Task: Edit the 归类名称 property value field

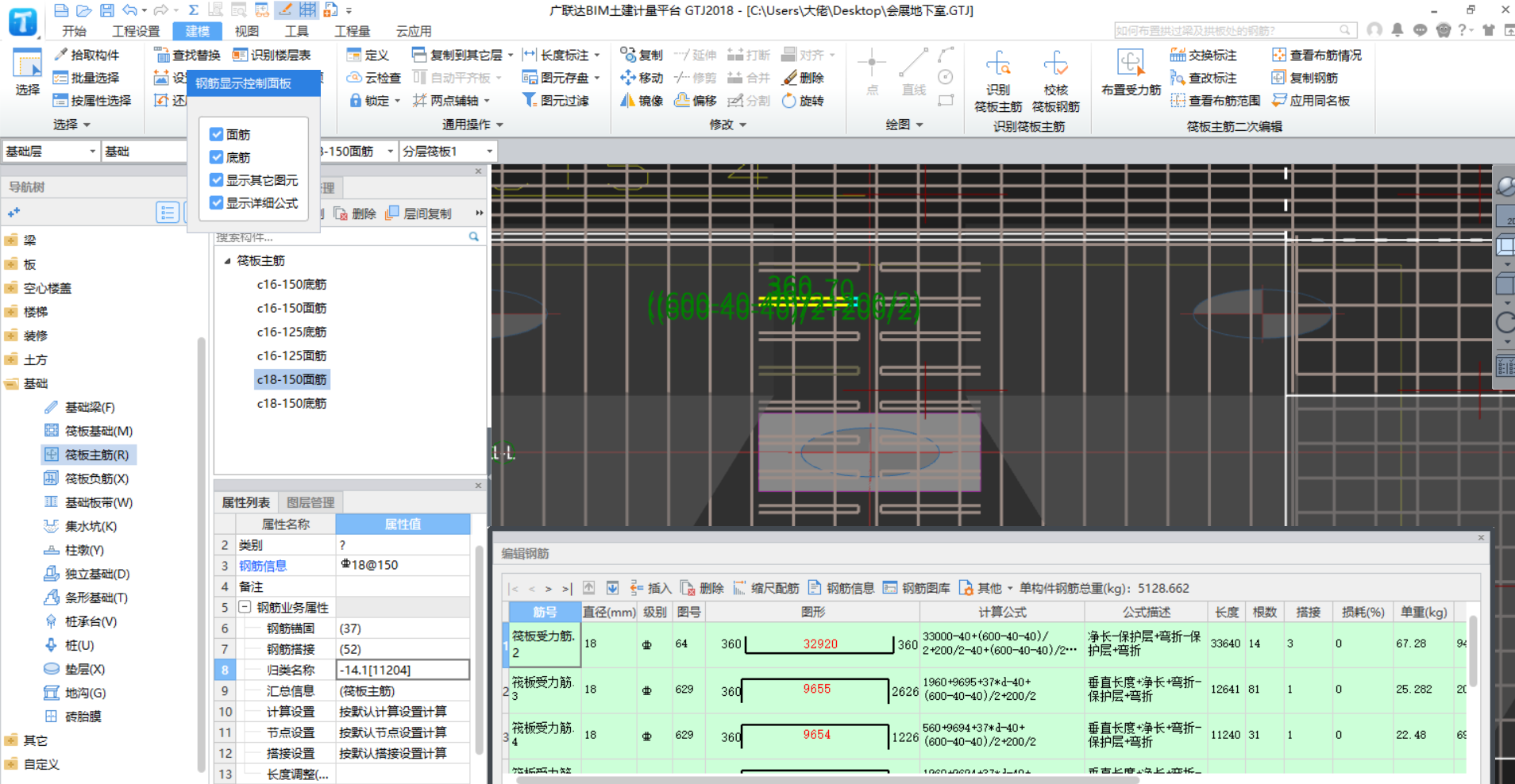Action: 403,670
